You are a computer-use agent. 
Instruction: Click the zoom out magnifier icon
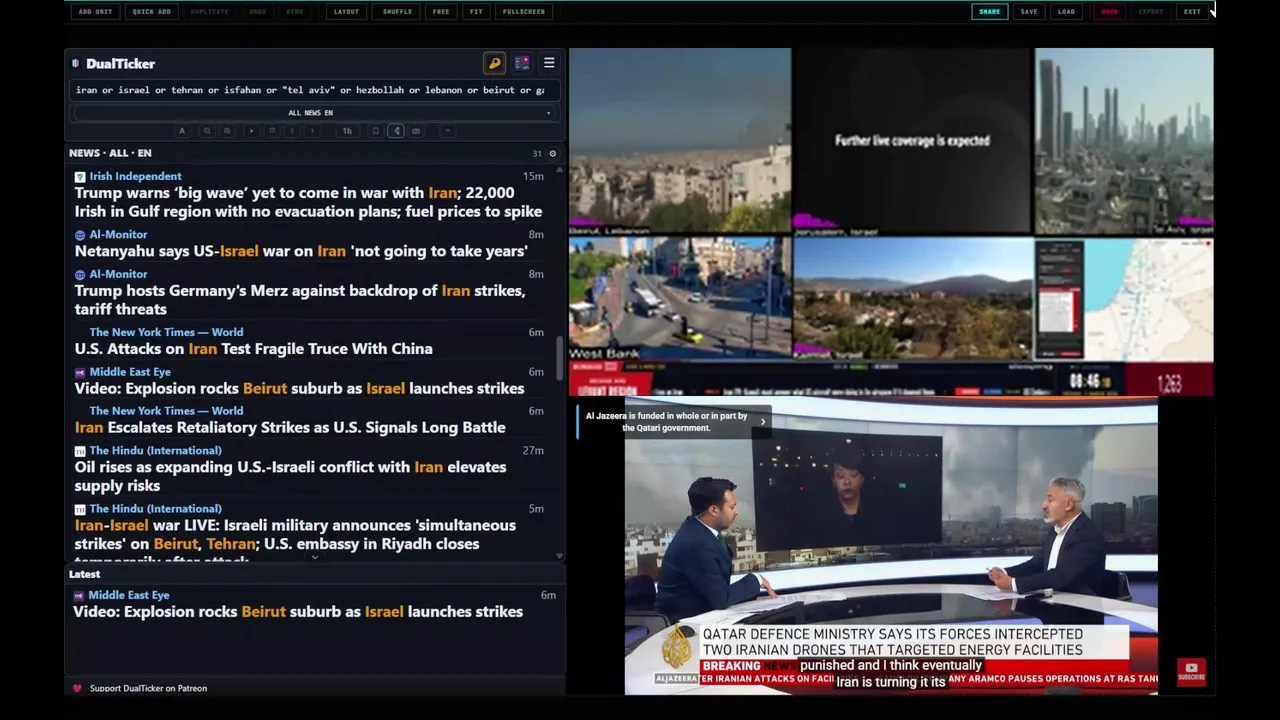[x=207, y=131]
